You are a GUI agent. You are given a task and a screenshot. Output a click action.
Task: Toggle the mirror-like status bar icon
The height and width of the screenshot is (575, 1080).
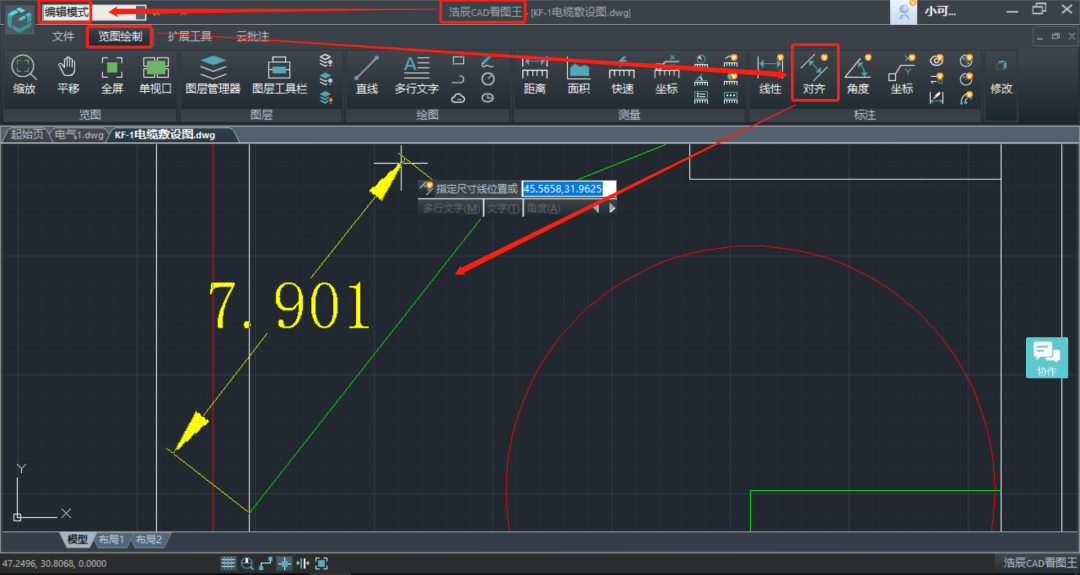click(x=303, y=563)
